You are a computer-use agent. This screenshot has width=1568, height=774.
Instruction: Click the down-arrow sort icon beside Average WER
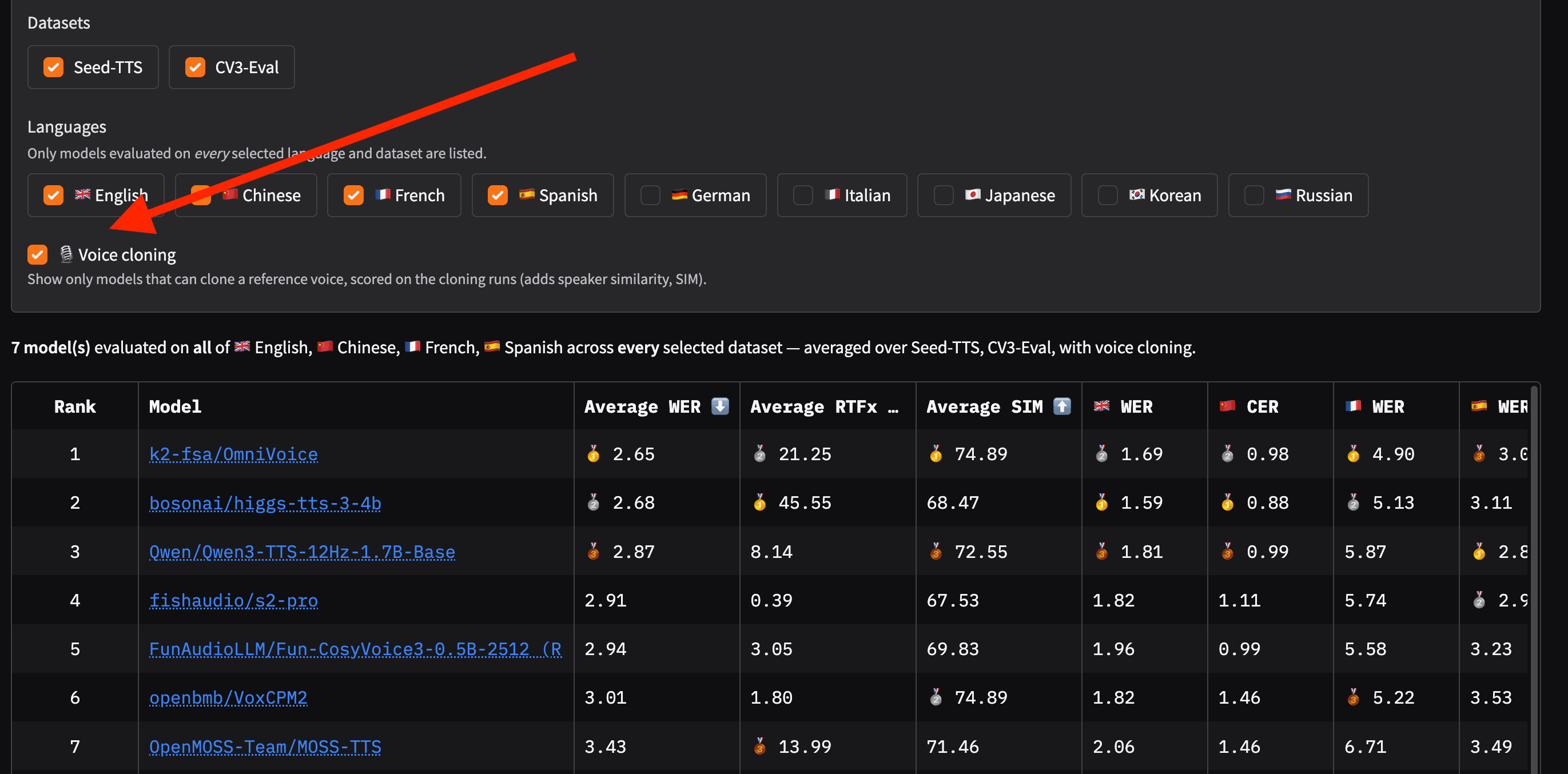coord(720,406)
